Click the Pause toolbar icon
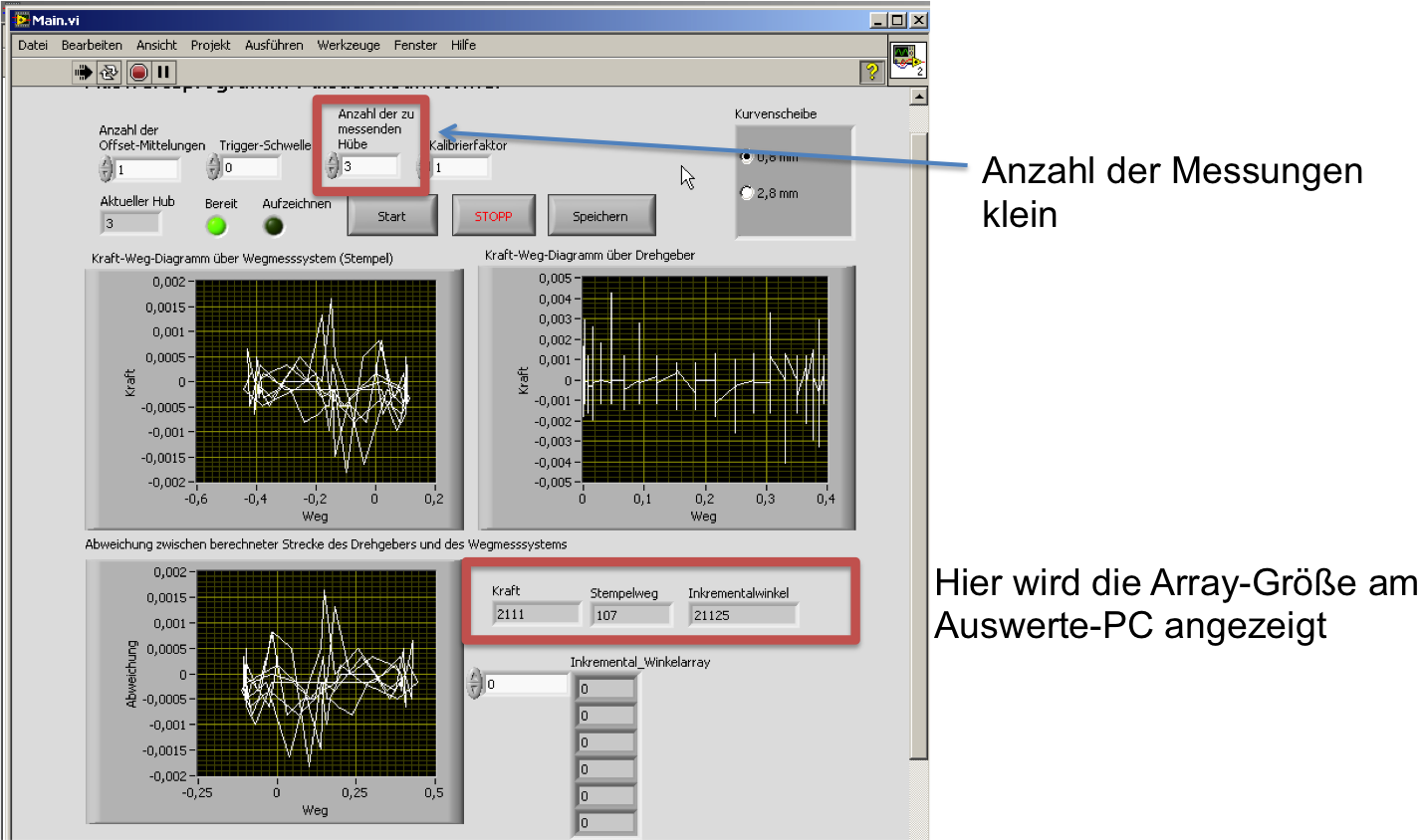This screenshot has height=840, width=1425. click(163, 72)
